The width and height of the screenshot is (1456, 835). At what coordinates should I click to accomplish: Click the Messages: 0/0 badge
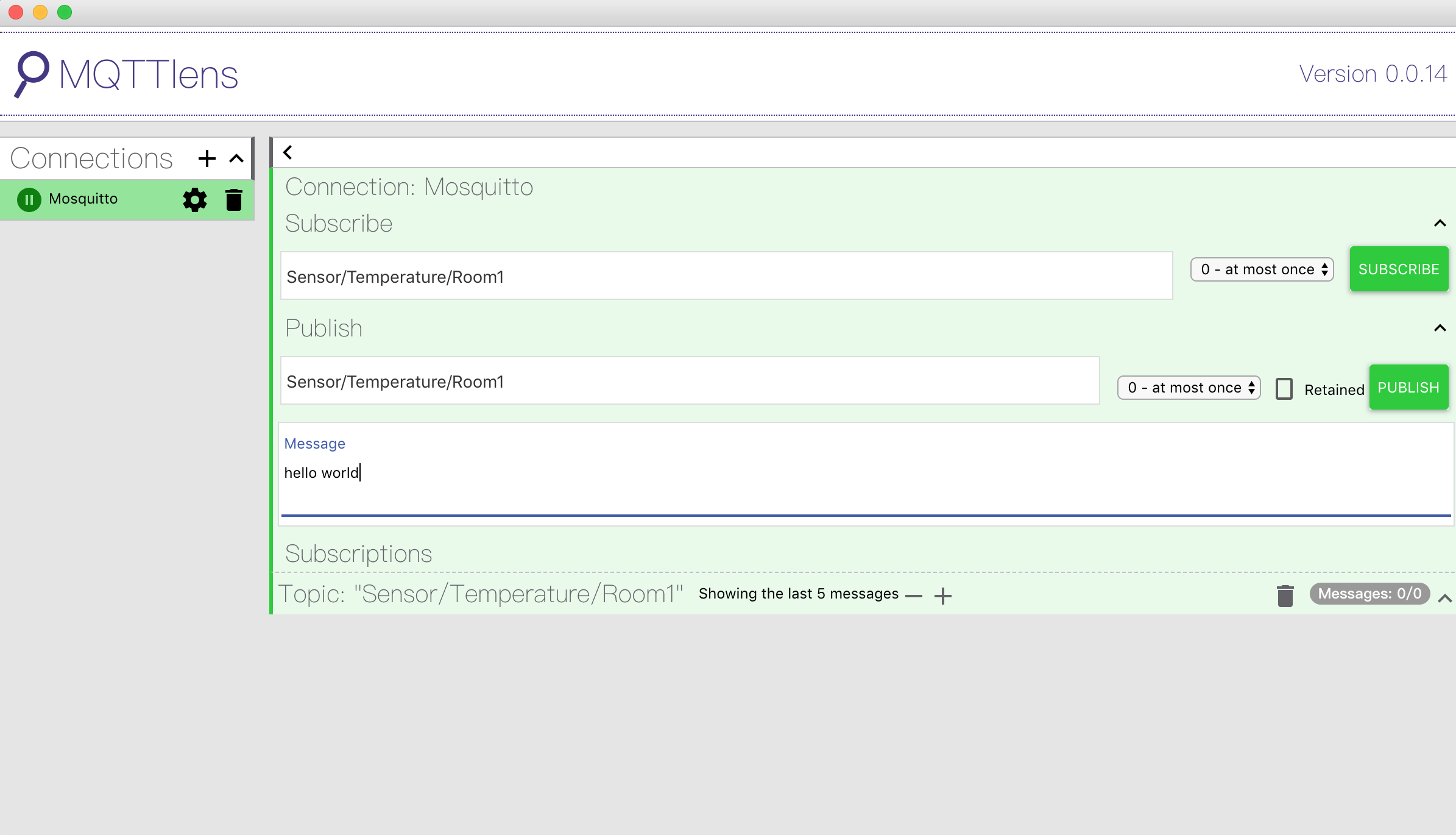tap(1369, 594)
